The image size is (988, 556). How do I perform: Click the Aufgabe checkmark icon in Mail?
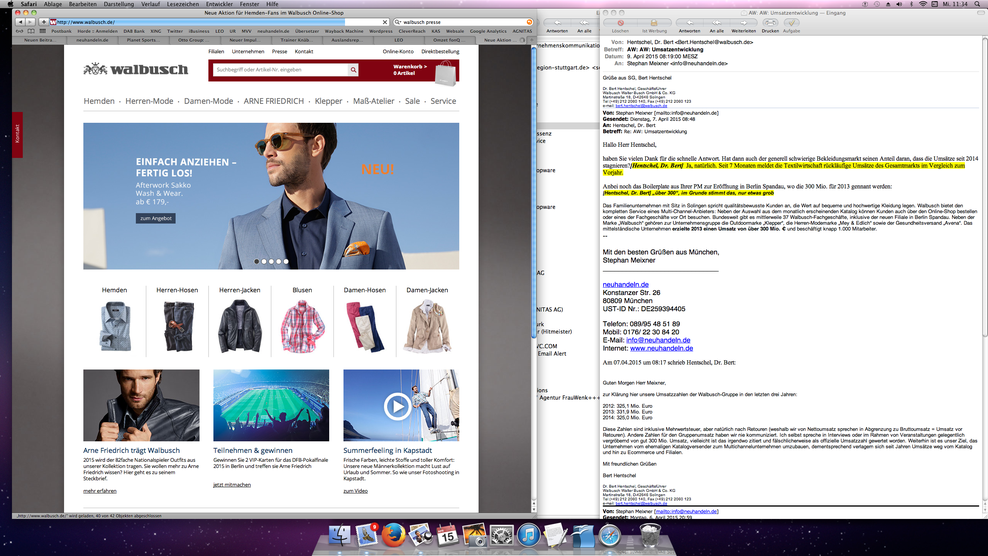tap(791, 23)
